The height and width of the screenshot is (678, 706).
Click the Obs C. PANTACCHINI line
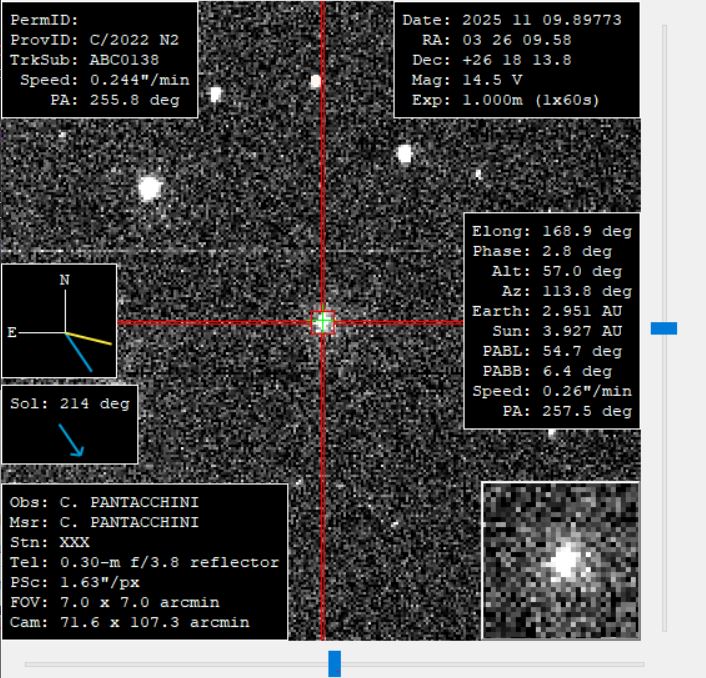click(104, 502)
